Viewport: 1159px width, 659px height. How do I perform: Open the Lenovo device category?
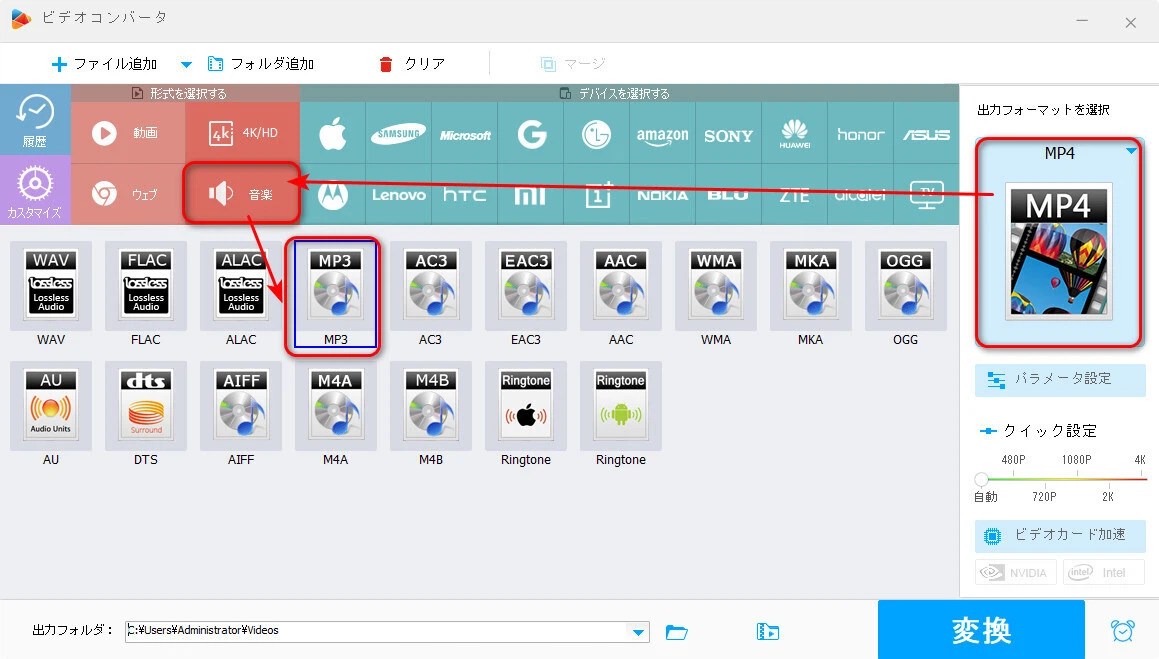point(398,195)
